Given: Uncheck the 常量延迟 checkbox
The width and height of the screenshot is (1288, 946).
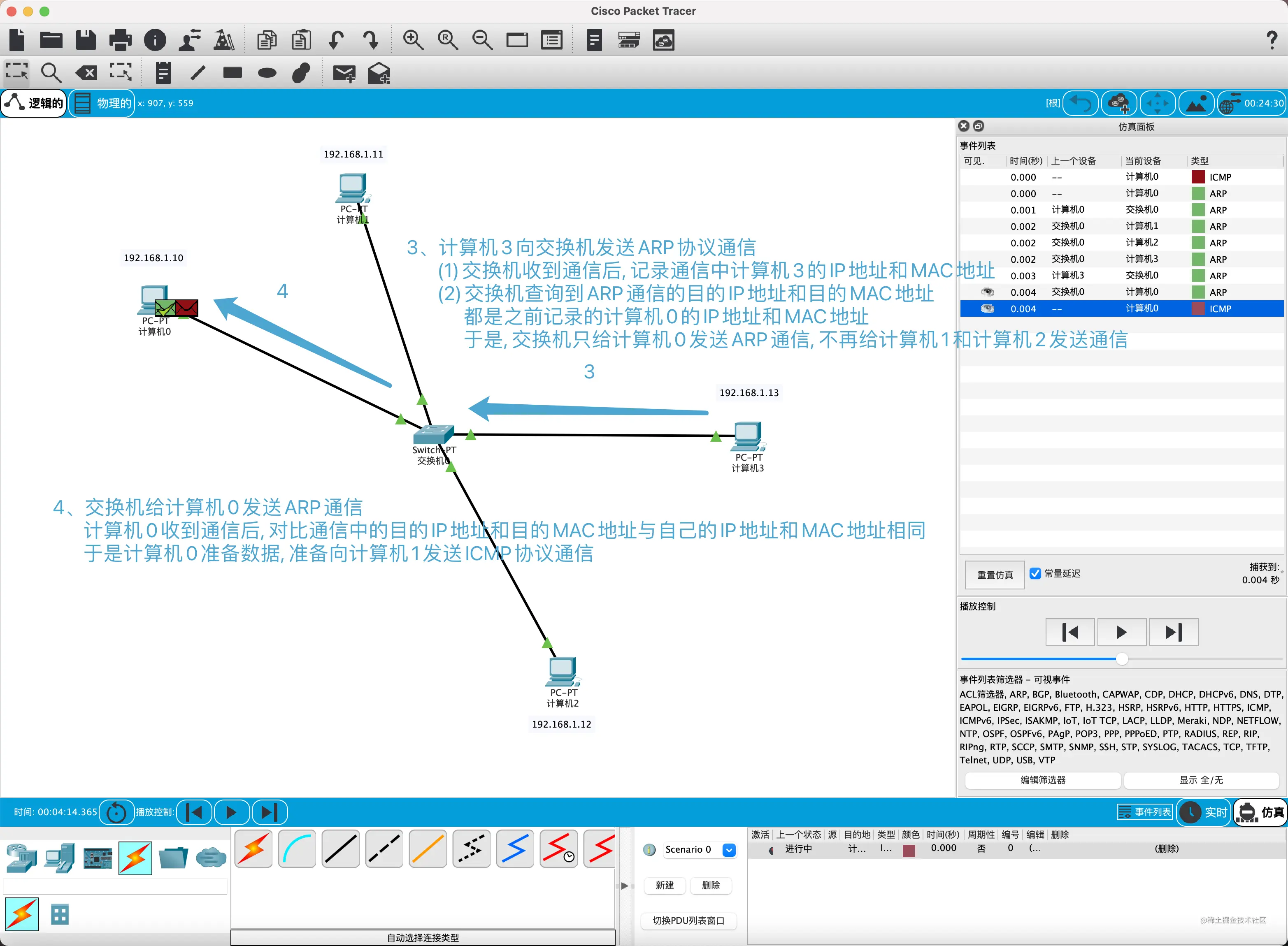Looking at the screenshot, I should tap(1035, 573).
